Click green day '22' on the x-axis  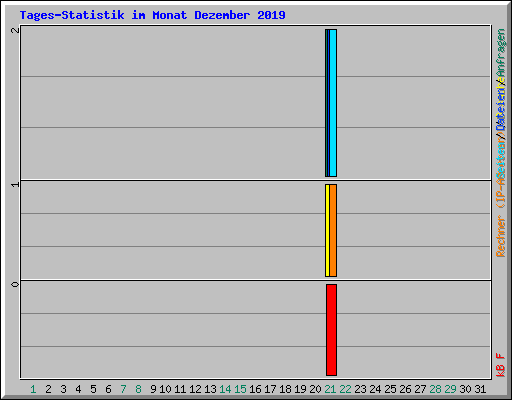345,389
